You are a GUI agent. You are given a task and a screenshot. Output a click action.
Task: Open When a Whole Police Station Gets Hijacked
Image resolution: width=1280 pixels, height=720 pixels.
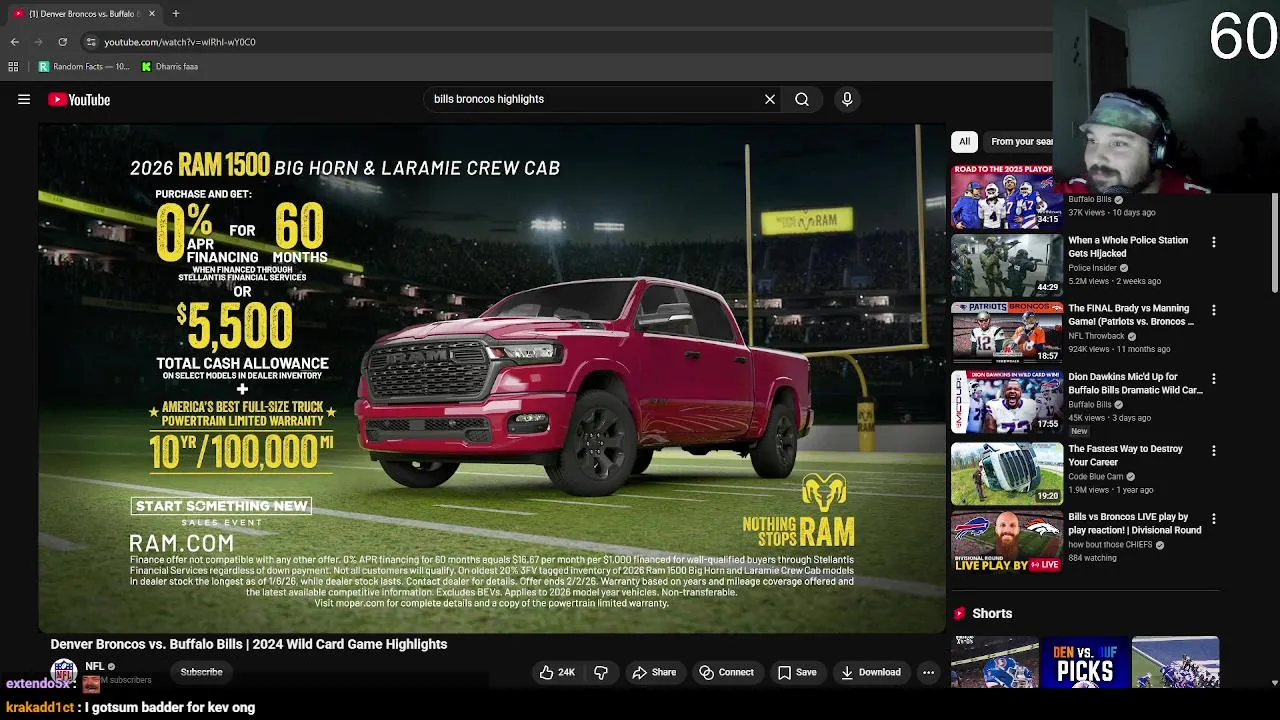click(1128, 247)
